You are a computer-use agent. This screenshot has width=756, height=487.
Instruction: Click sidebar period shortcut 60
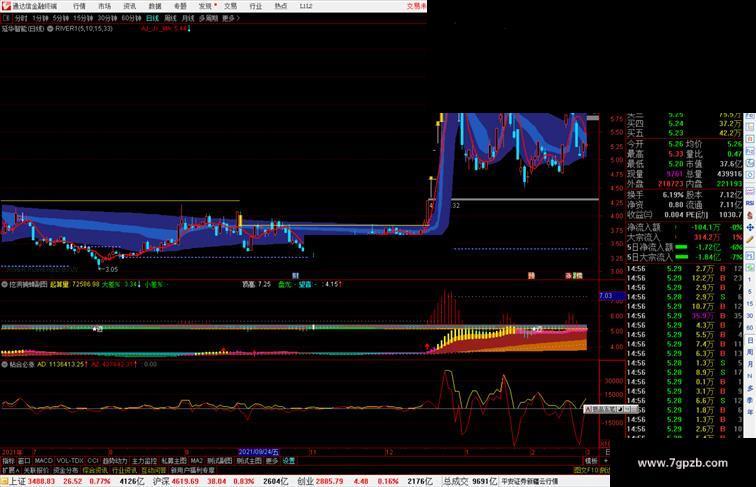click(750, 328)
